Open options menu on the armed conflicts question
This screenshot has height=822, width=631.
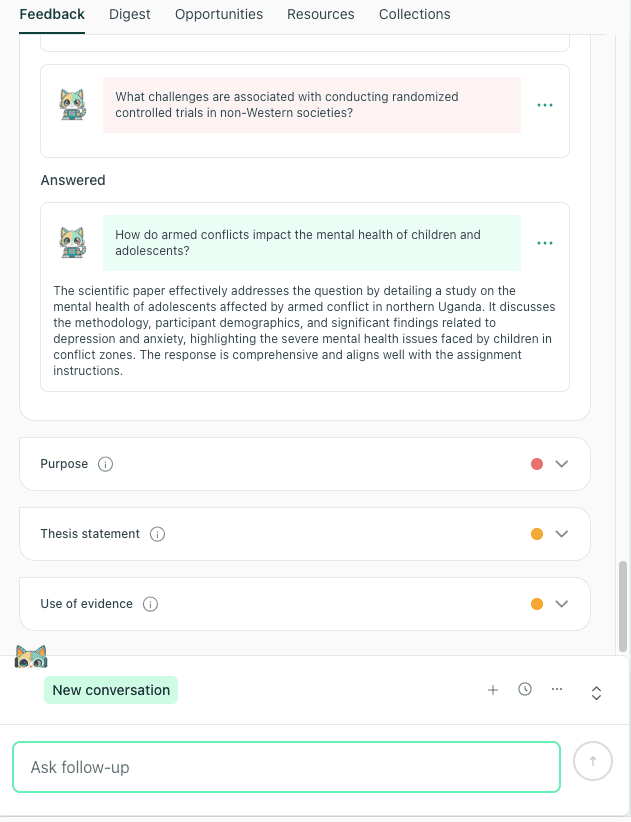pos(545,242)
